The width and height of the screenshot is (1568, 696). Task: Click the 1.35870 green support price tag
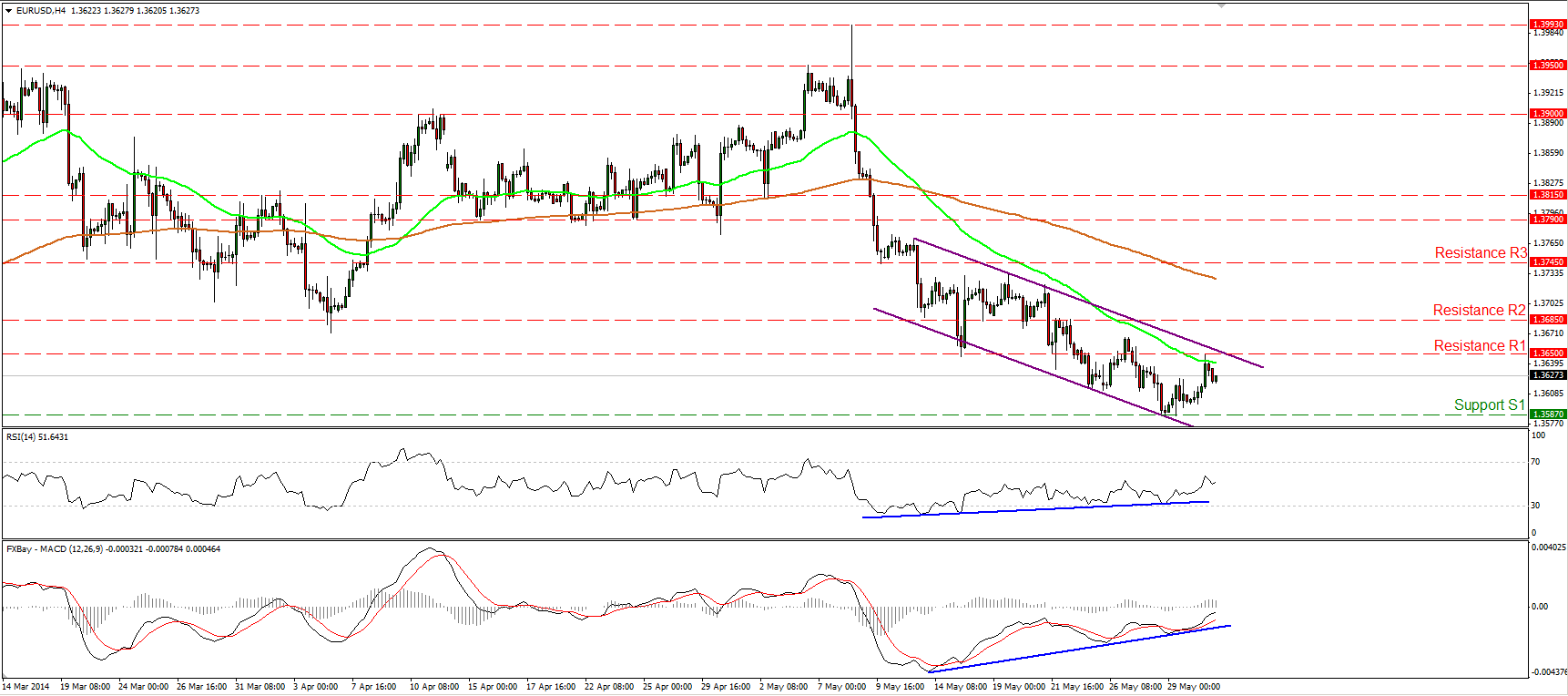1548,415
